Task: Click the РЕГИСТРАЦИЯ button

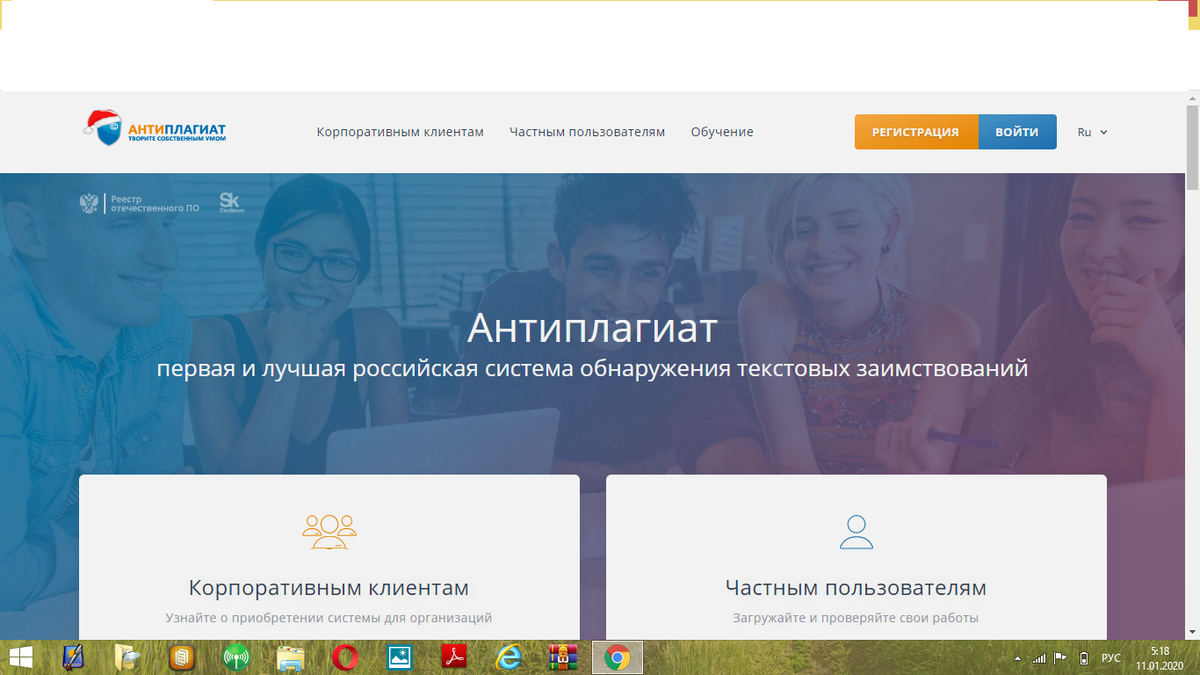Action: pos(916,132)
